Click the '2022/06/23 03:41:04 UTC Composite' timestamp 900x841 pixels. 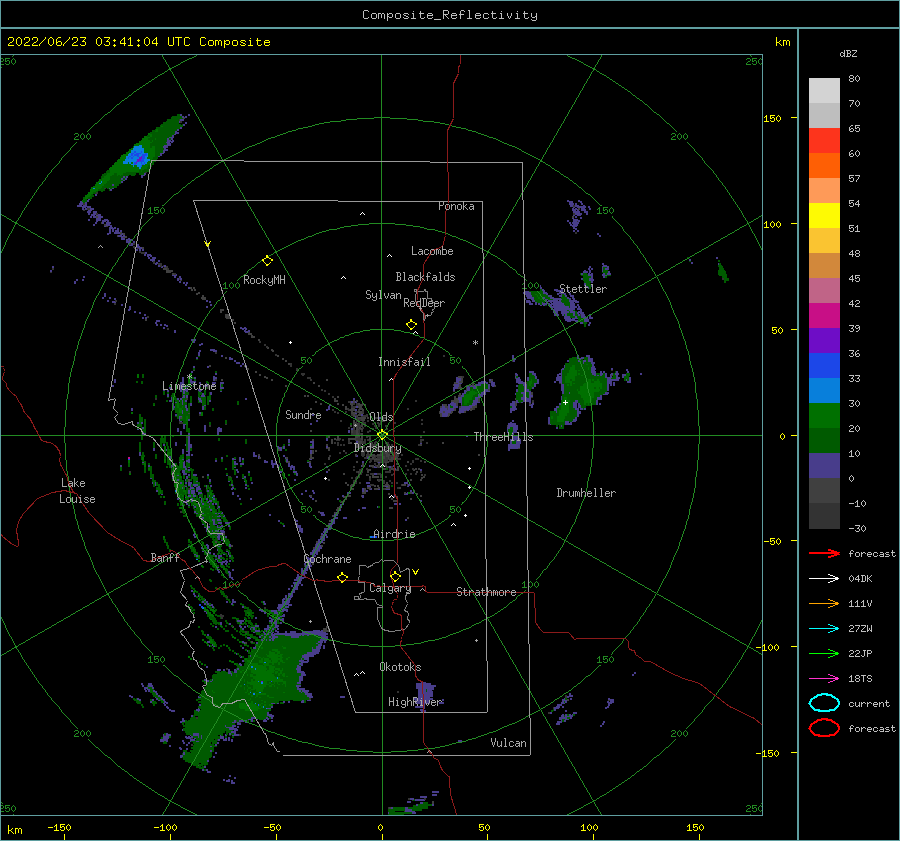[x=138, y=42]
